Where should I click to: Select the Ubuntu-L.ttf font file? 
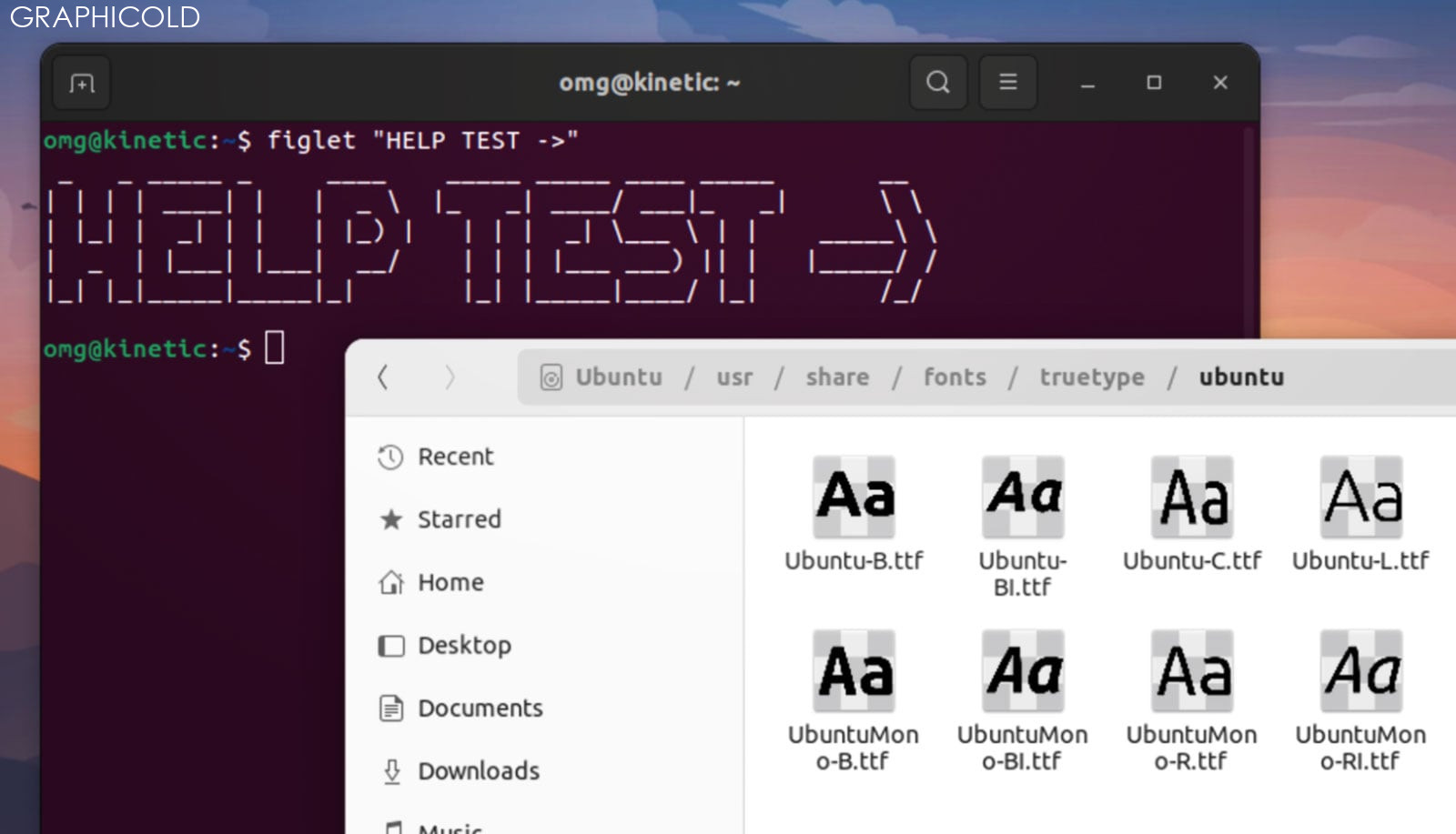point(1361,515)
